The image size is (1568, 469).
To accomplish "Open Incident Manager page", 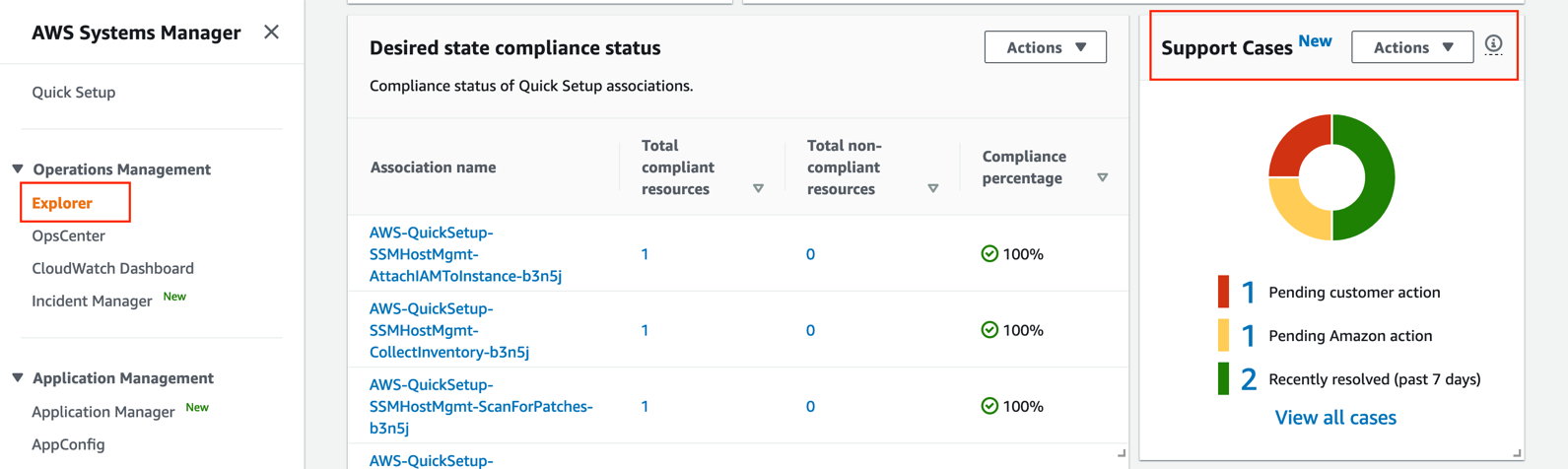I will pos(92,301).
